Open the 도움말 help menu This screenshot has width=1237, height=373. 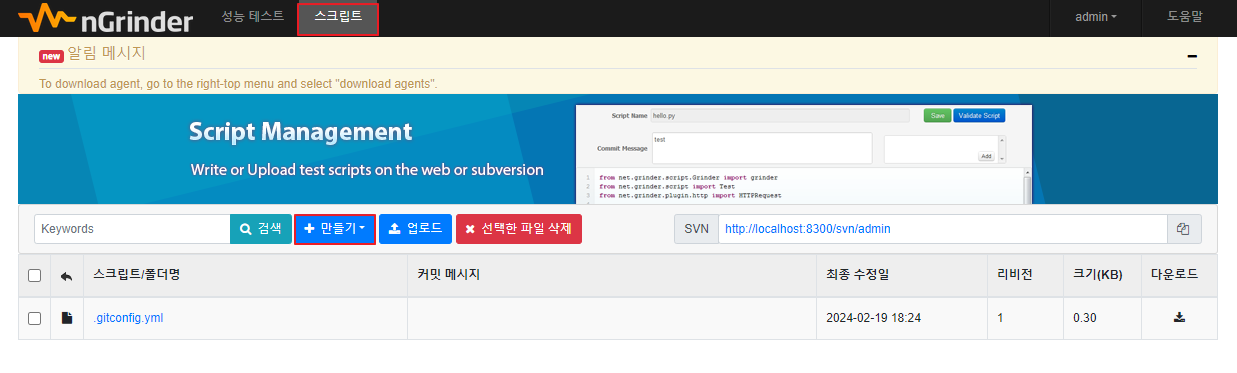1184,17
